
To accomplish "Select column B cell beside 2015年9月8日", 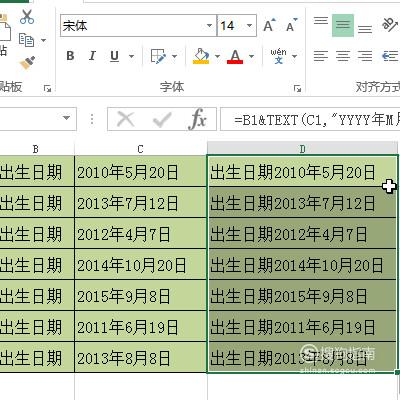I will coord(37,295).
